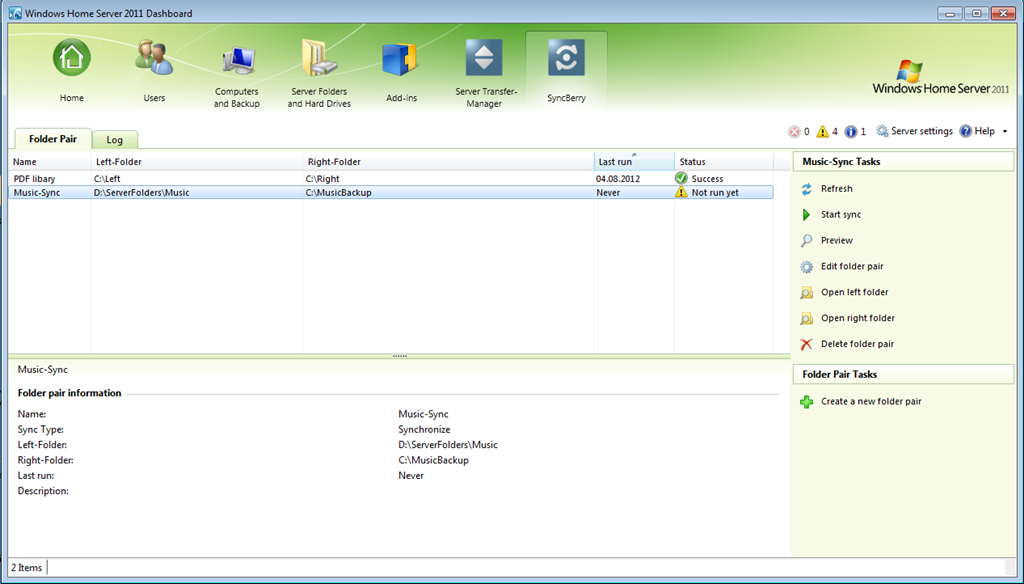Click the Edit folder pair link
The height and width of the screenshot is (584, 1024).
click(x=852, y=267)
